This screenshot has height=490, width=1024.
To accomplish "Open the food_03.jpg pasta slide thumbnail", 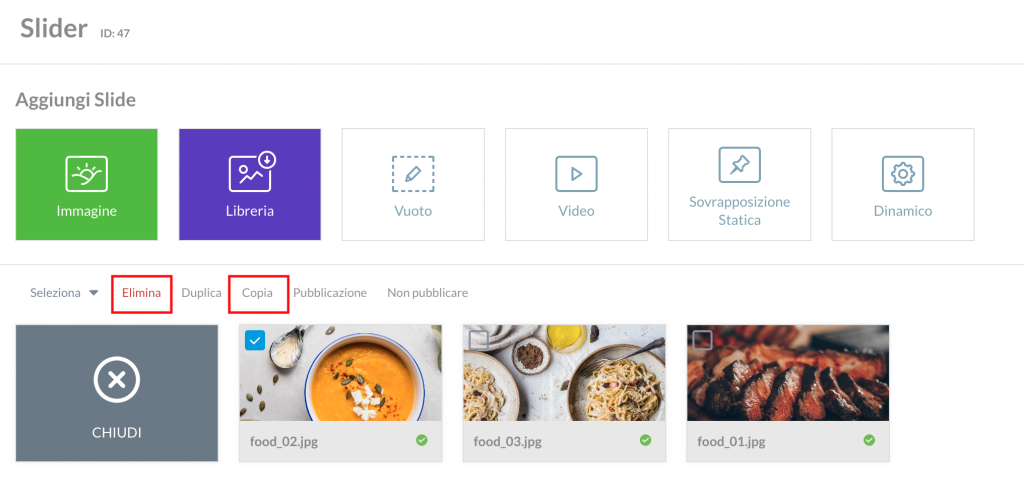I will point(564,373).
